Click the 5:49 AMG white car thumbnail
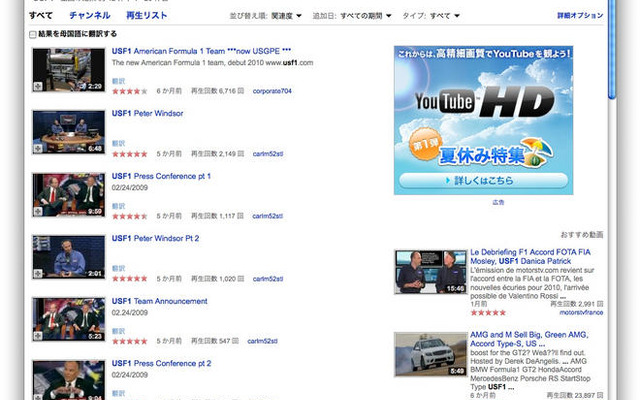Viewport: 640px width, 400px height. tap(431, 354)
